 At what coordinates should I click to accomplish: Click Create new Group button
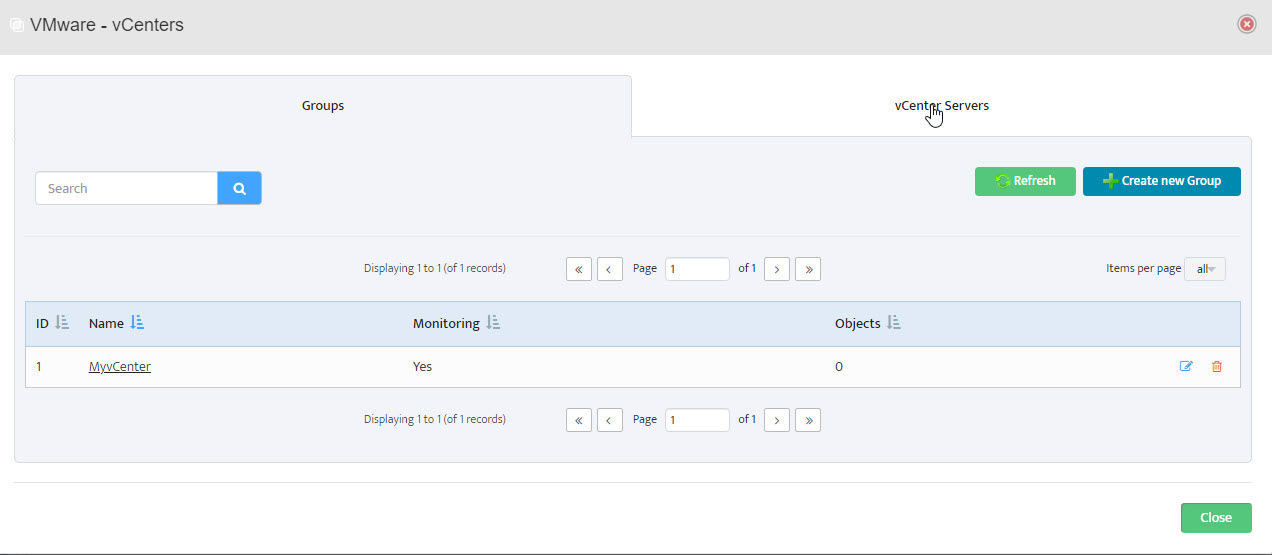(1162, 181)
